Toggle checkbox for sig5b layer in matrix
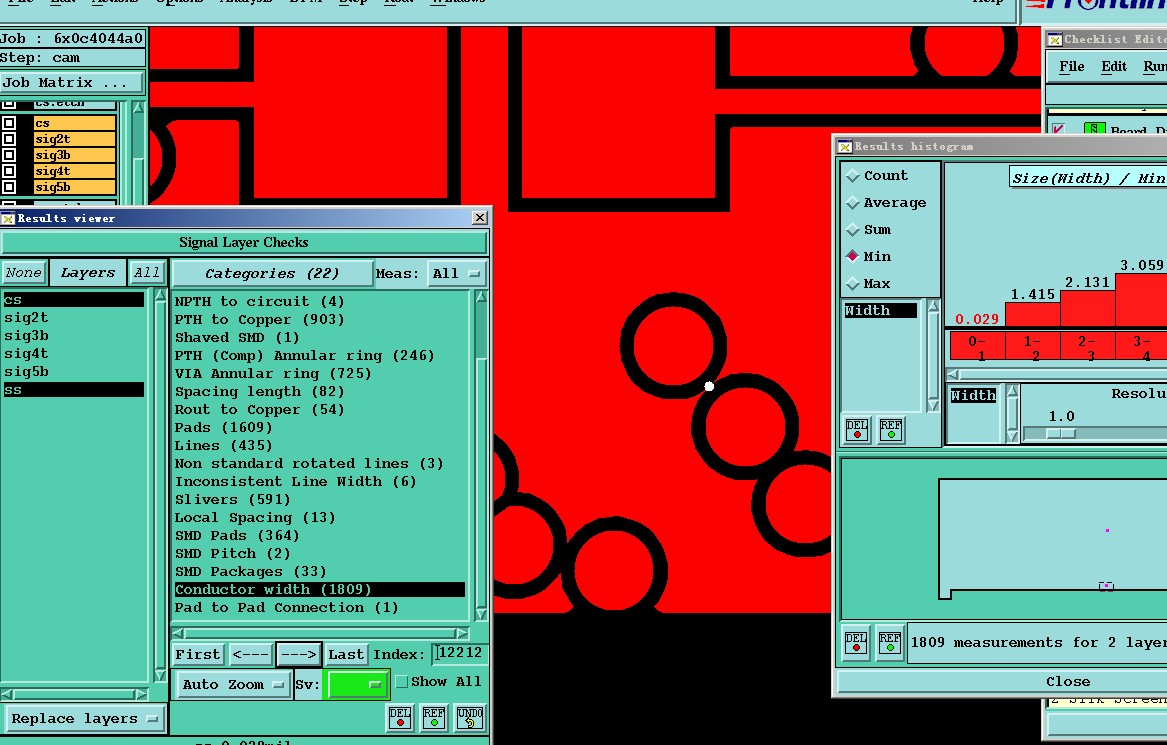 pyautogui.click(x=9, y=187)
